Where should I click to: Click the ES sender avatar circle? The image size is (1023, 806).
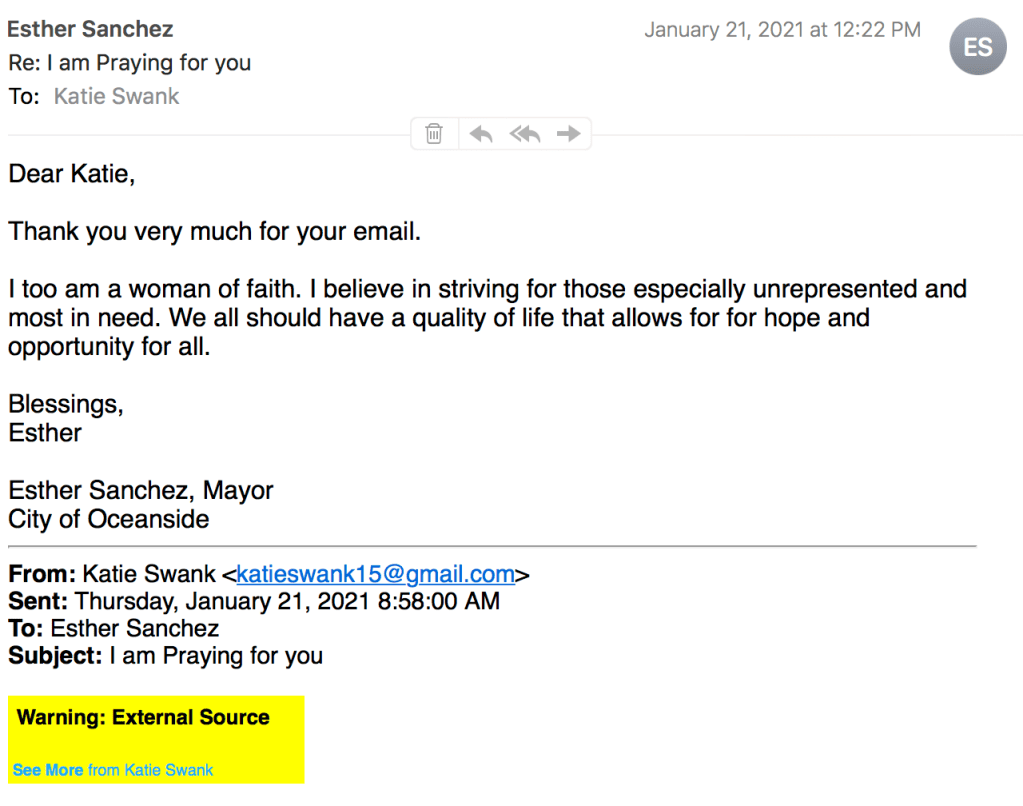(x=977, y=47)
